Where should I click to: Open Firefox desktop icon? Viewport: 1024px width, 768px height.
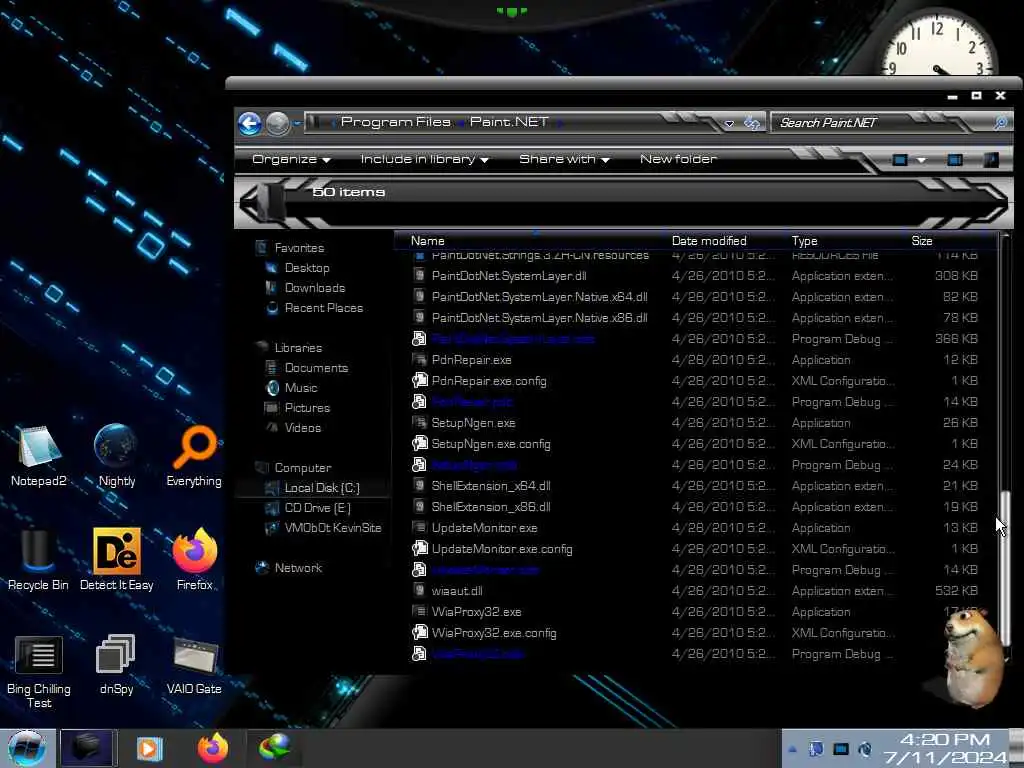(195, 560)
